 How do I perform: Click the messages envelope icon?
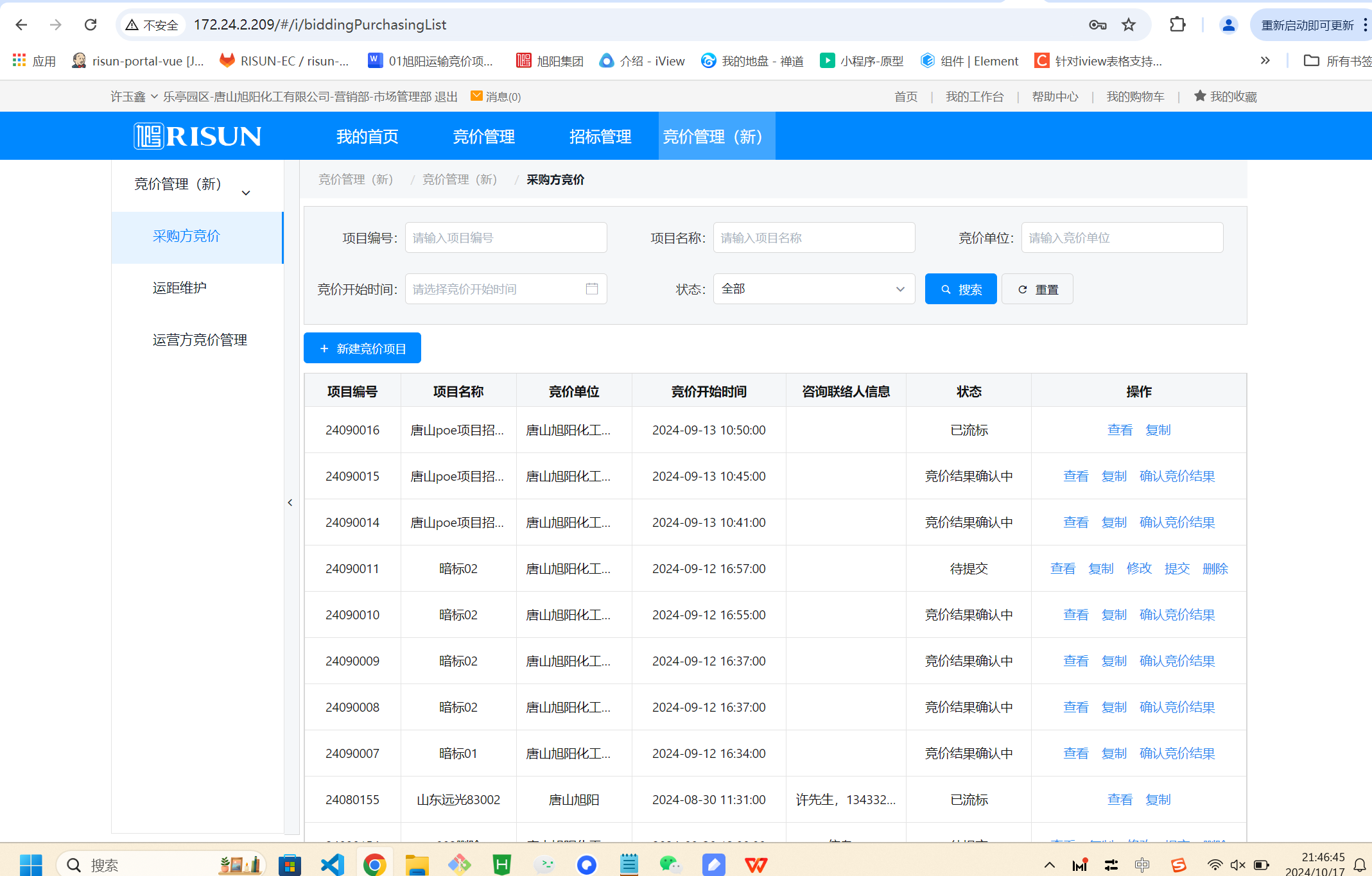pos(476,96)
